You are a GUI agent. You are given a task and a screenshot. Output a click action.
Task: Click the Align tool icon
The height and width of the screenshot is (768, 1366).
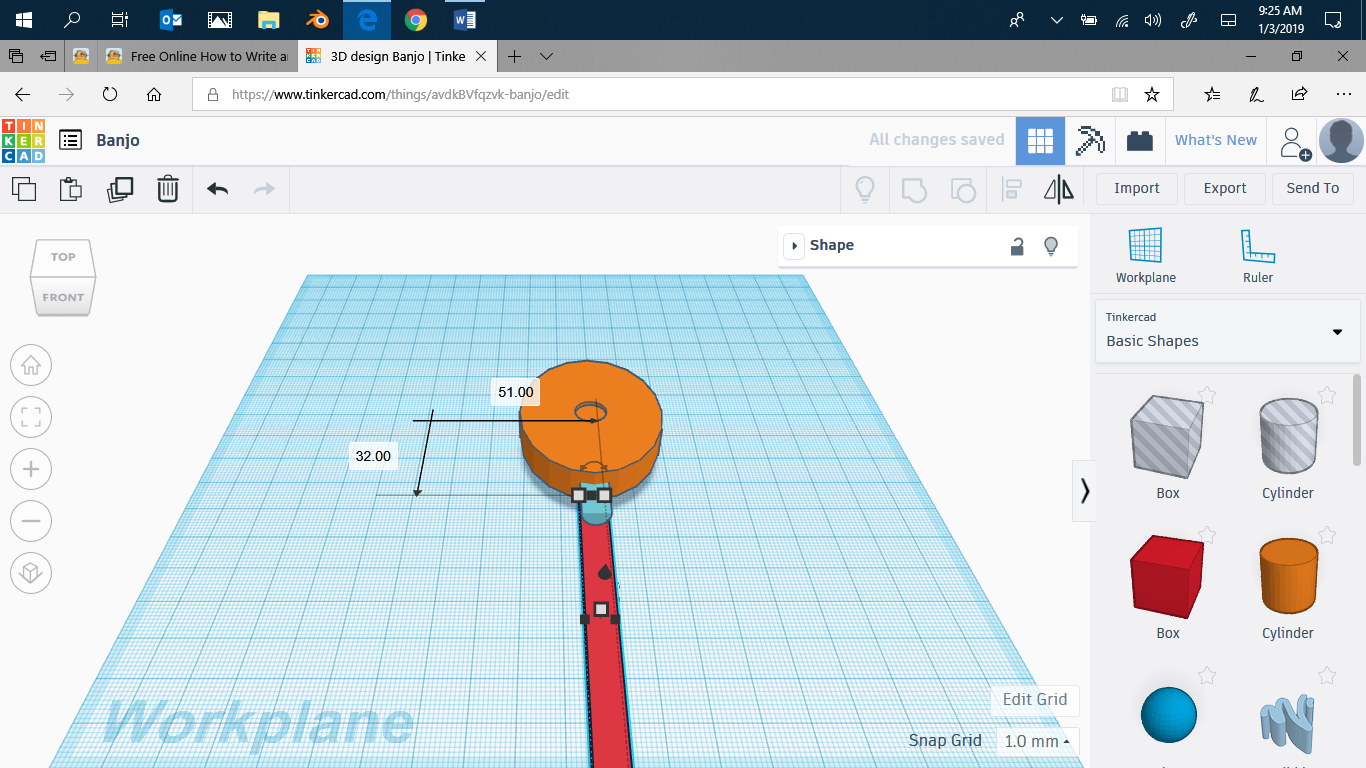(x=1011, y=188)
